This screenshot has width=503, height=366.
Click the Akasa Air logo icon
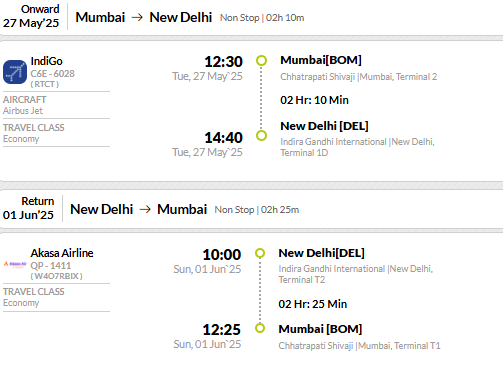point(15,265)
